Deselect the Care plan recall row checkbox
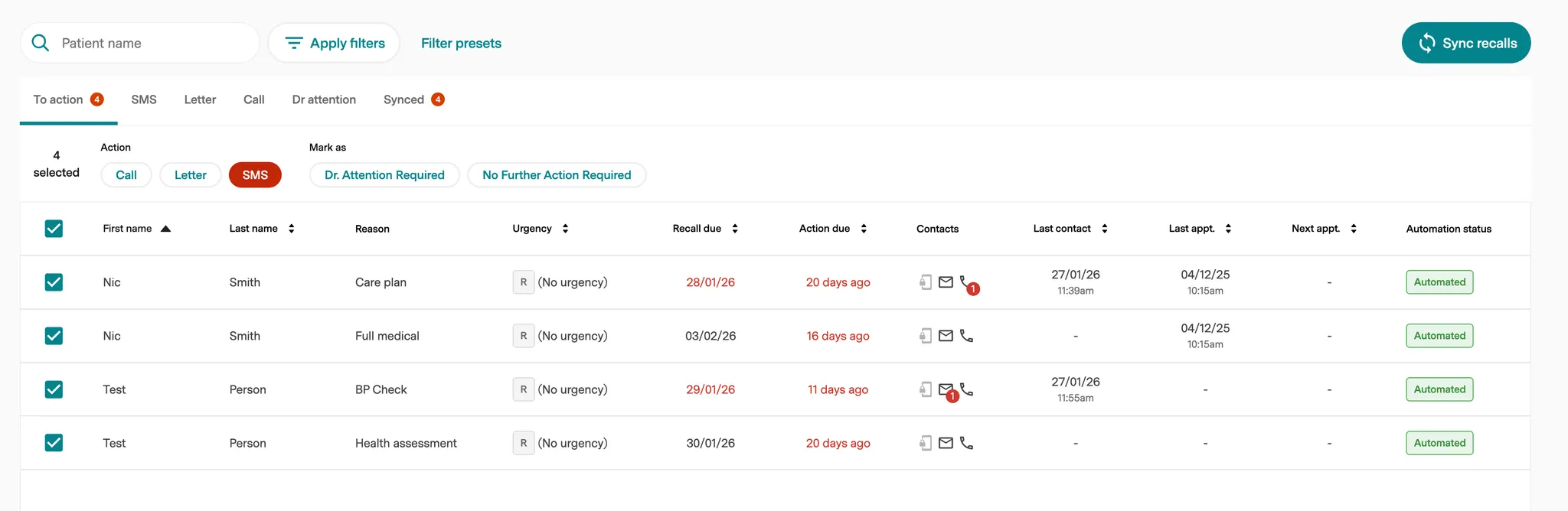 54,282
